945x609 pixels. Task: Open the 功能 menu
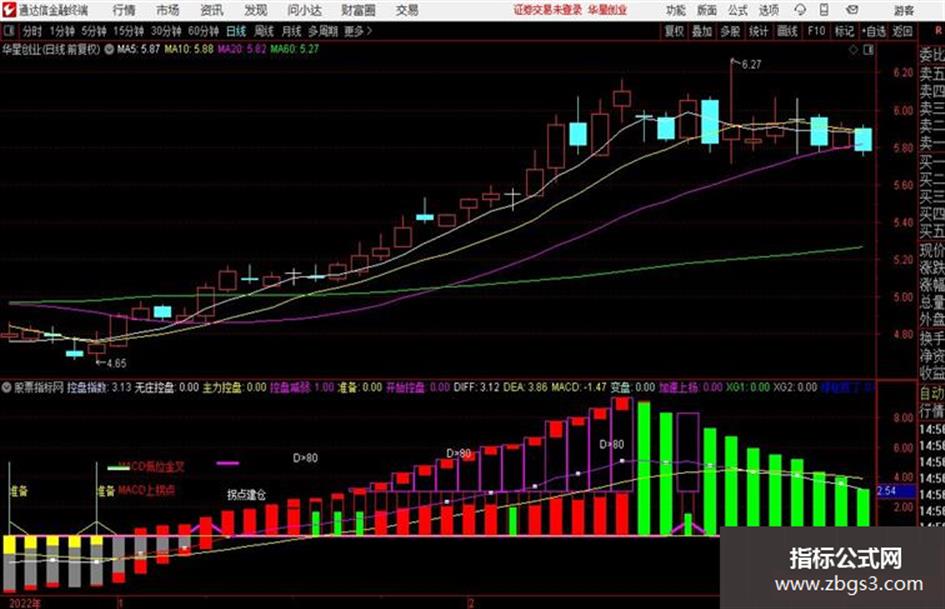tap(676, 10)
